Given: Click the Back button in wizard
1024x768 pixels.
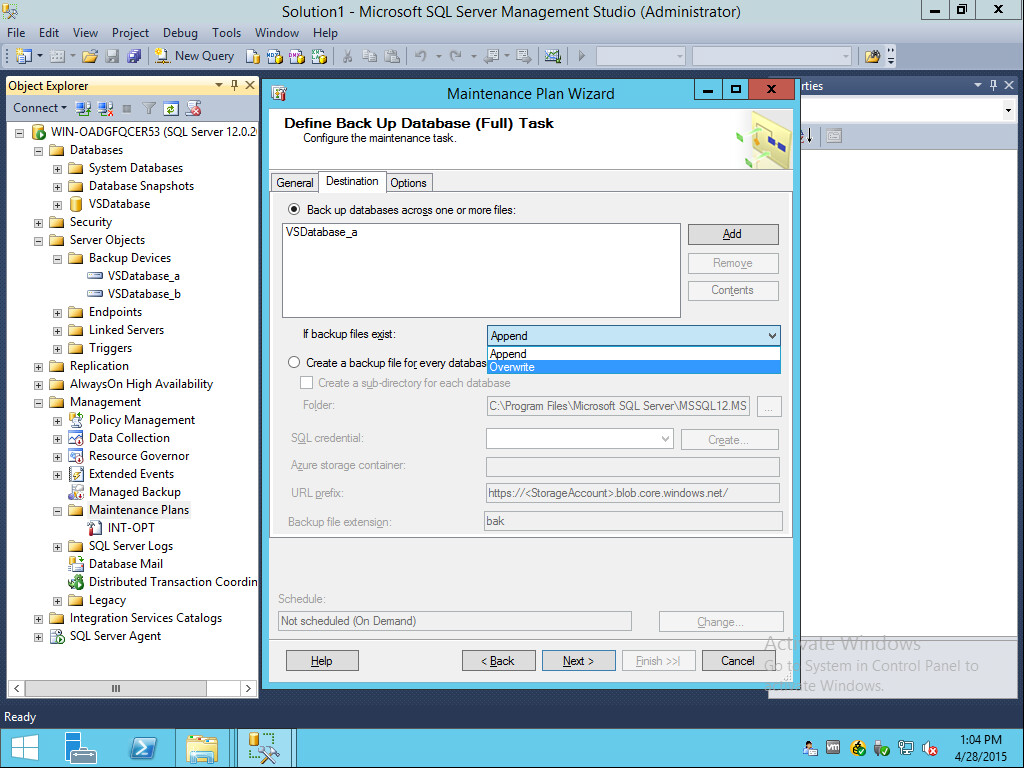Looking at the screenshot, I should pyautogui.click(x=498, y=661).
